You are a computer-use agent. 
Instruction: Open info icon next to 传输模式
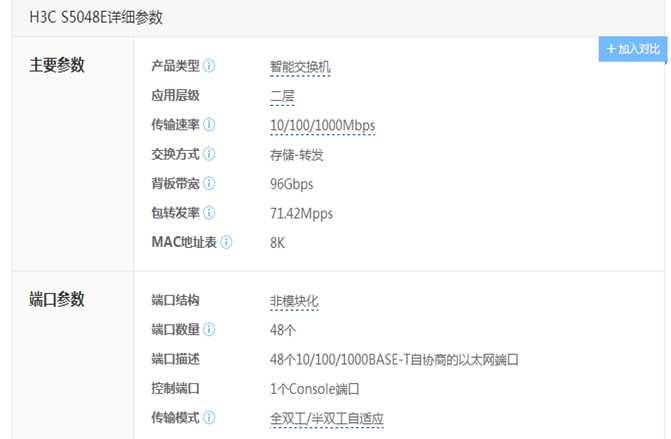209,418
